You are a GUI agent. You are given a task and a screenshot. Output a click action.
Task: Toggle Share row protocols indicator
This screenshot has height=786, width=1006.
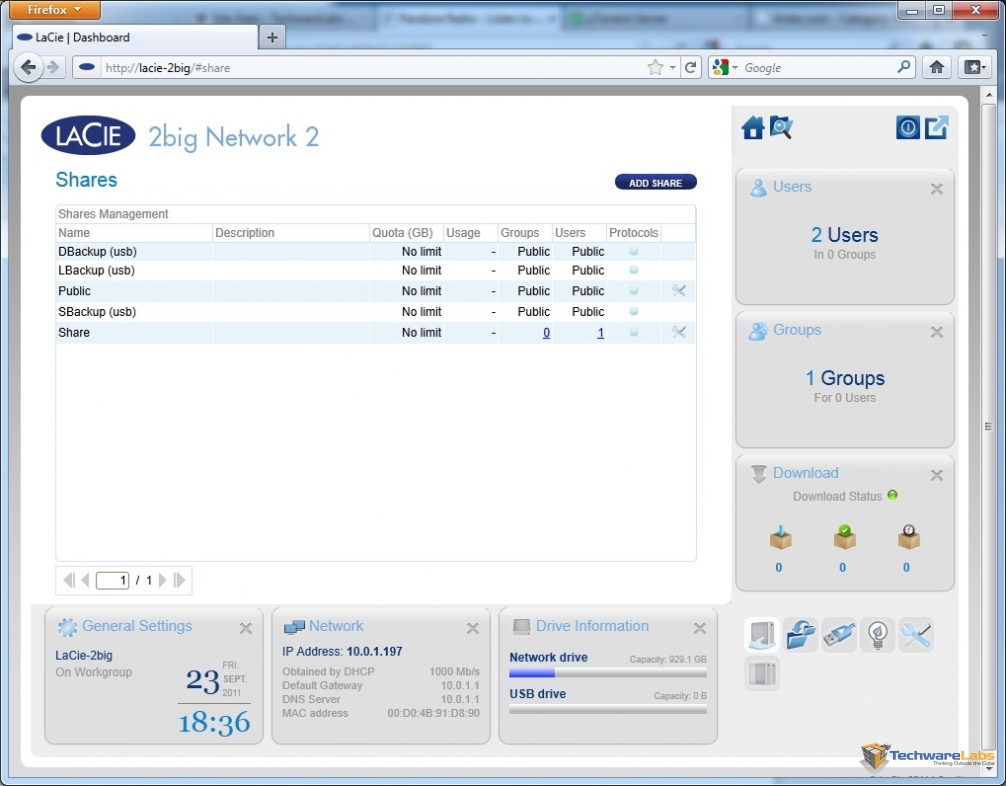tap(634, 332)
